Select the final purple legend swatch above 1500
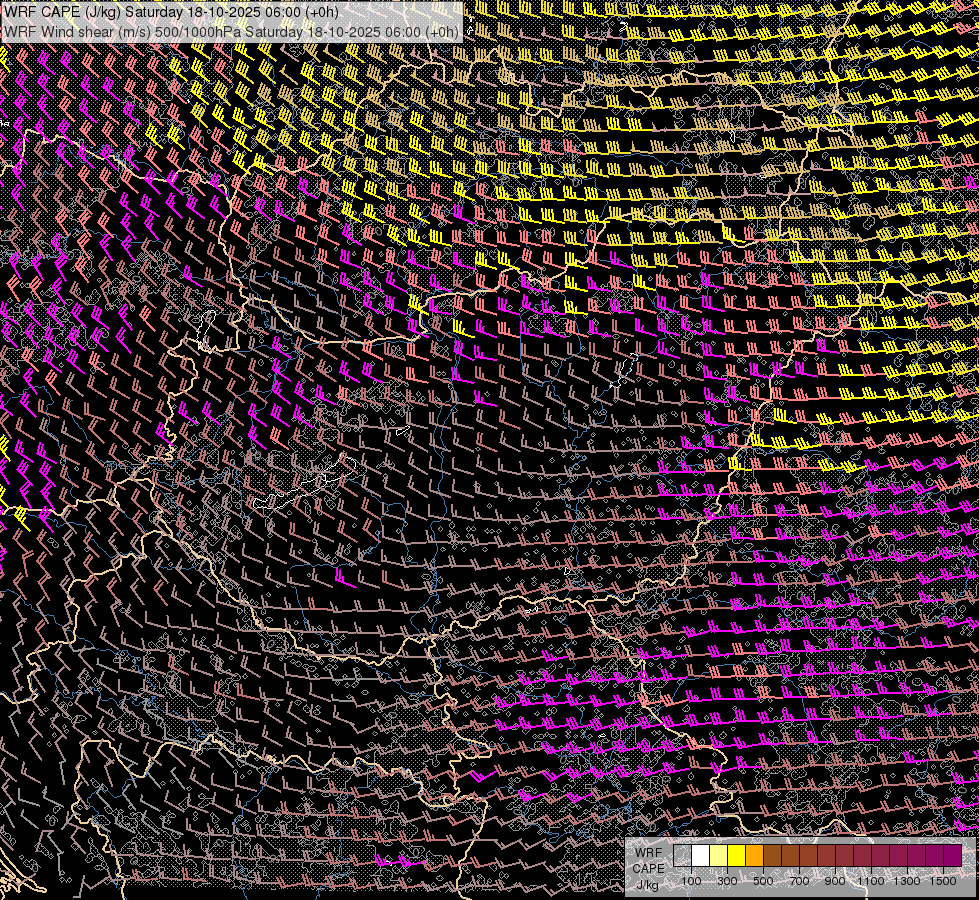 (953, 856)
